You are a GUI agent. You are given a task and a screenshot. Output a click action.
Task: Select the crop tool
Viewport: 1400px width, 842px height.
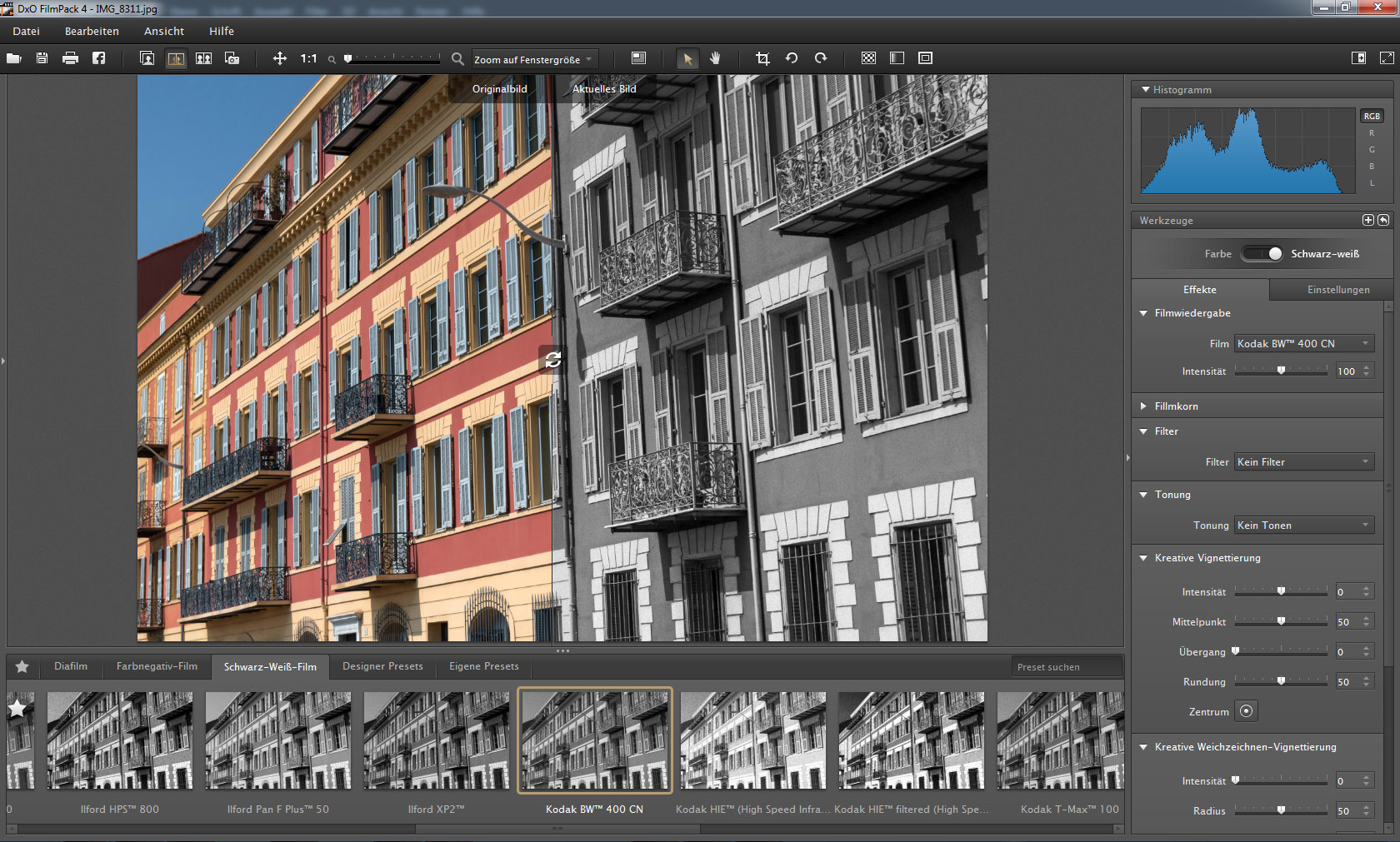click(x=762, y=58)
